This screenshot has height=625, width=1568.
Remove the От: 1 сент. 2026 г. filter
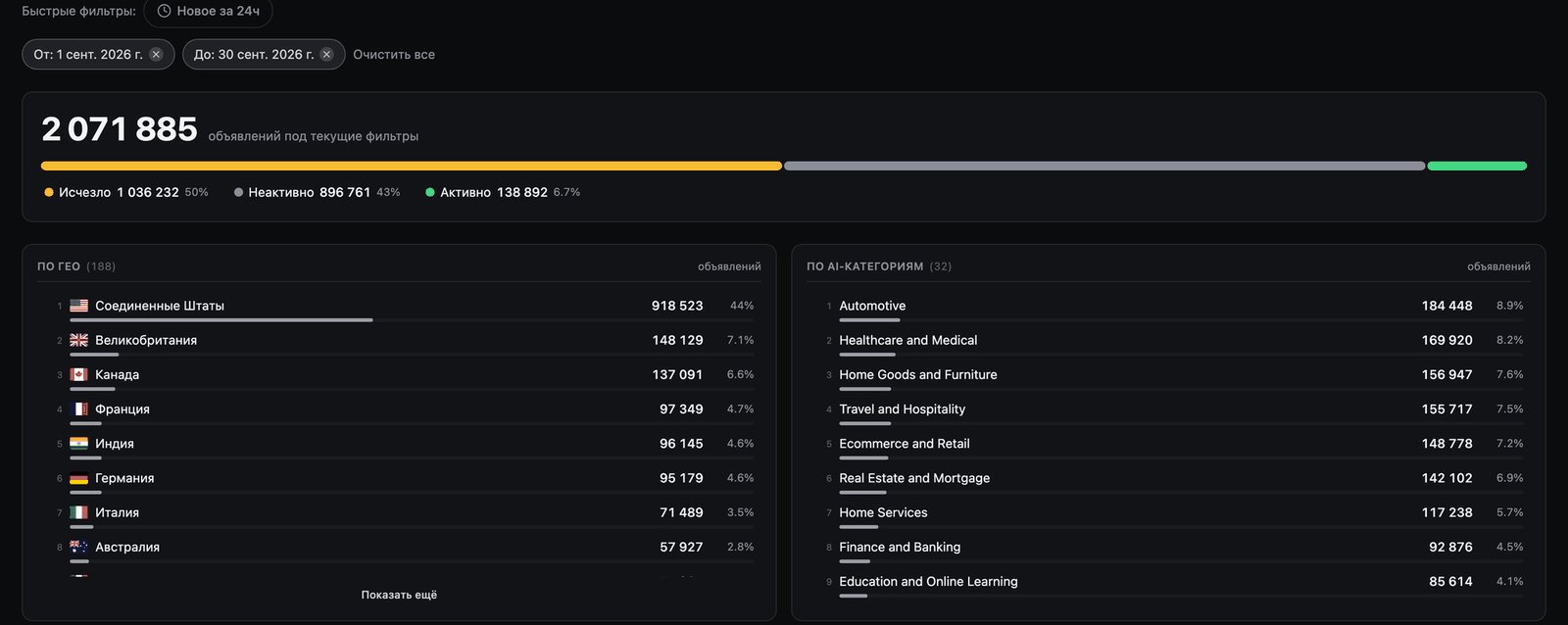(156, 55)
